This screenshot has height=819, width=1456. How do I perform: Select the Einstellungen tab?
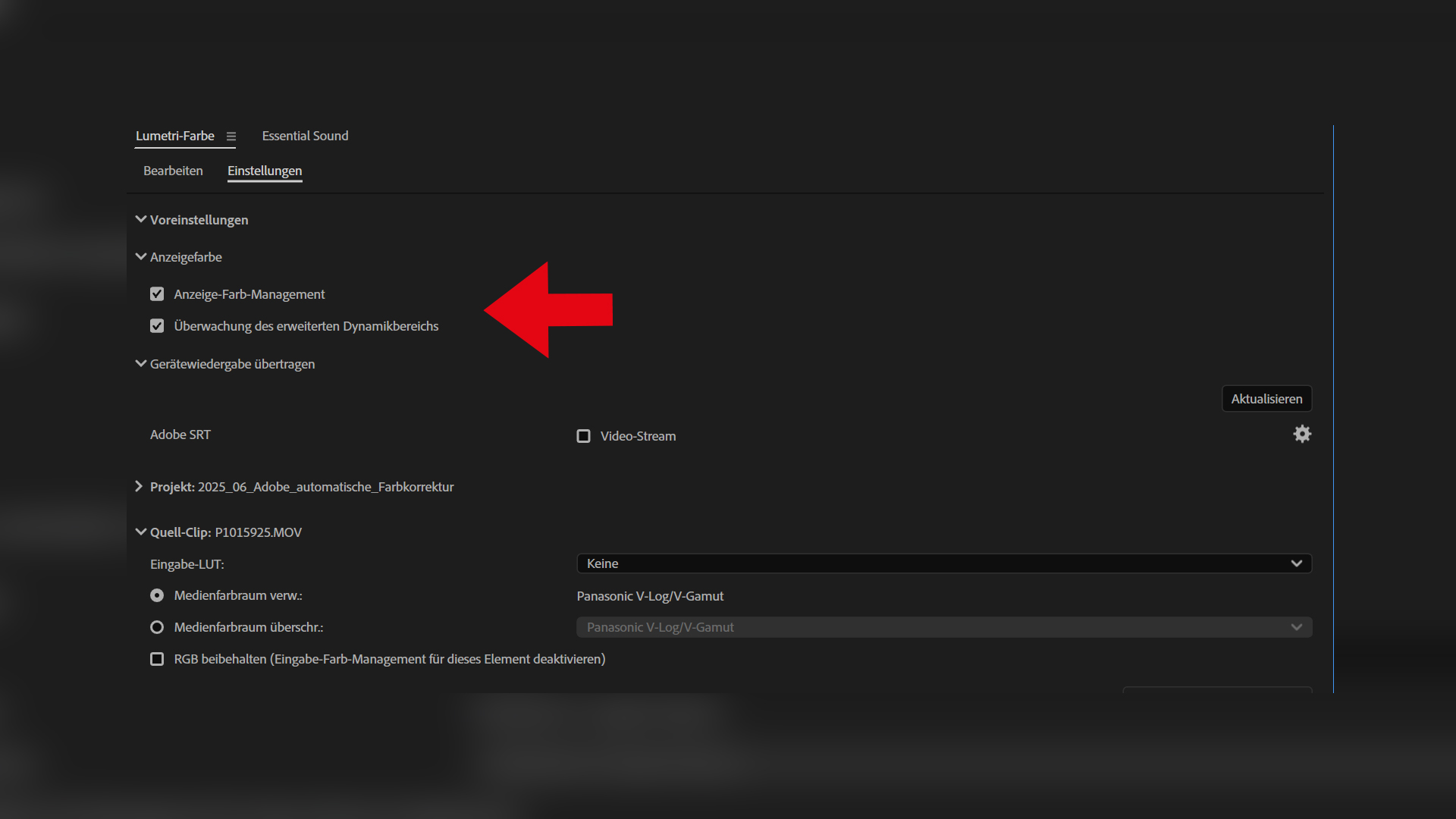265,171
